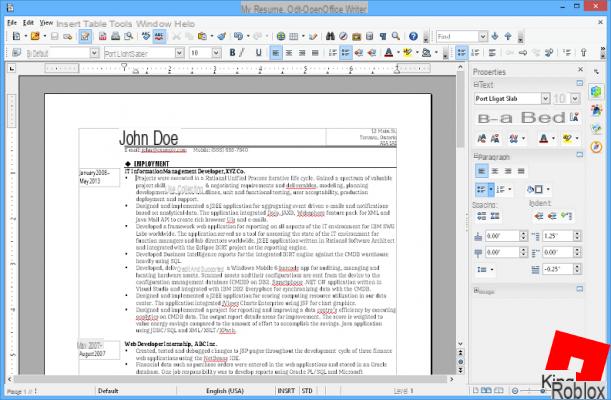The width and height of the screenshot is (611, 400).
Task: Open the Navigator compass icon in toolbar
Action: click(343, 36)
